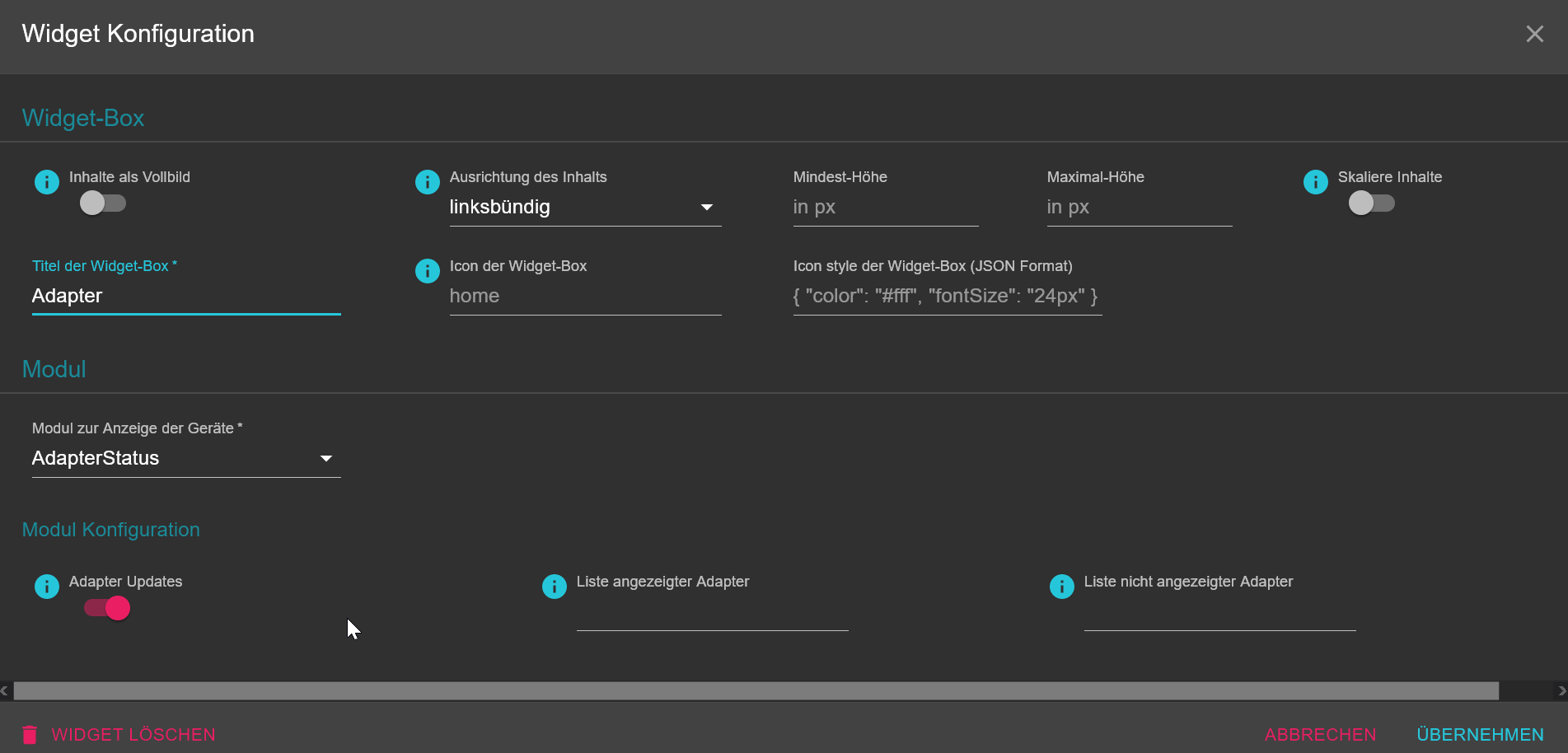Enable Skaliere Inhalte switch

(1372, 203)
